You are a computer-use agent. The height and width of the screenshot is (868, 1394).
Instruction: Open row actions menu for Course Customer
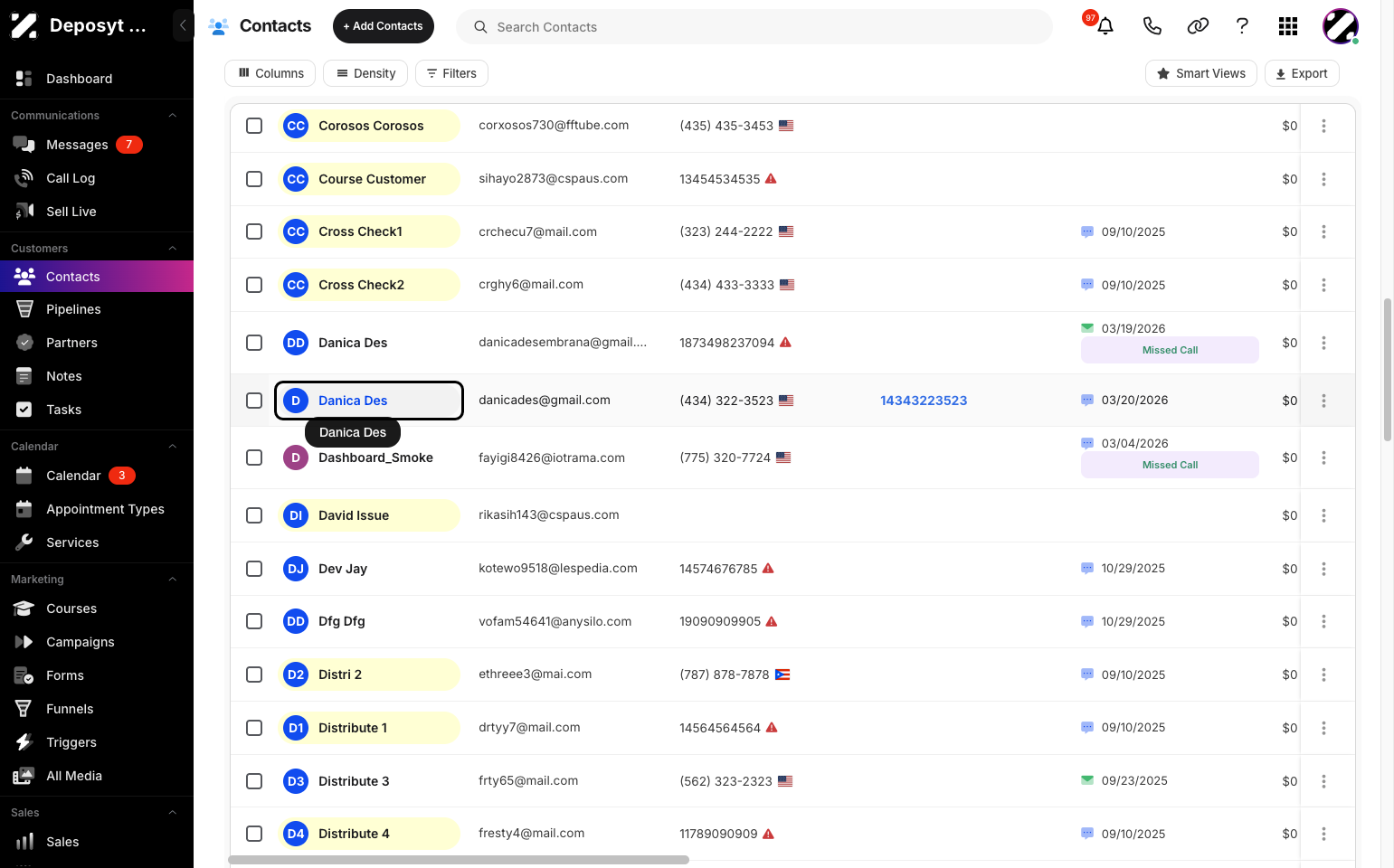(x=1323, y=179)
